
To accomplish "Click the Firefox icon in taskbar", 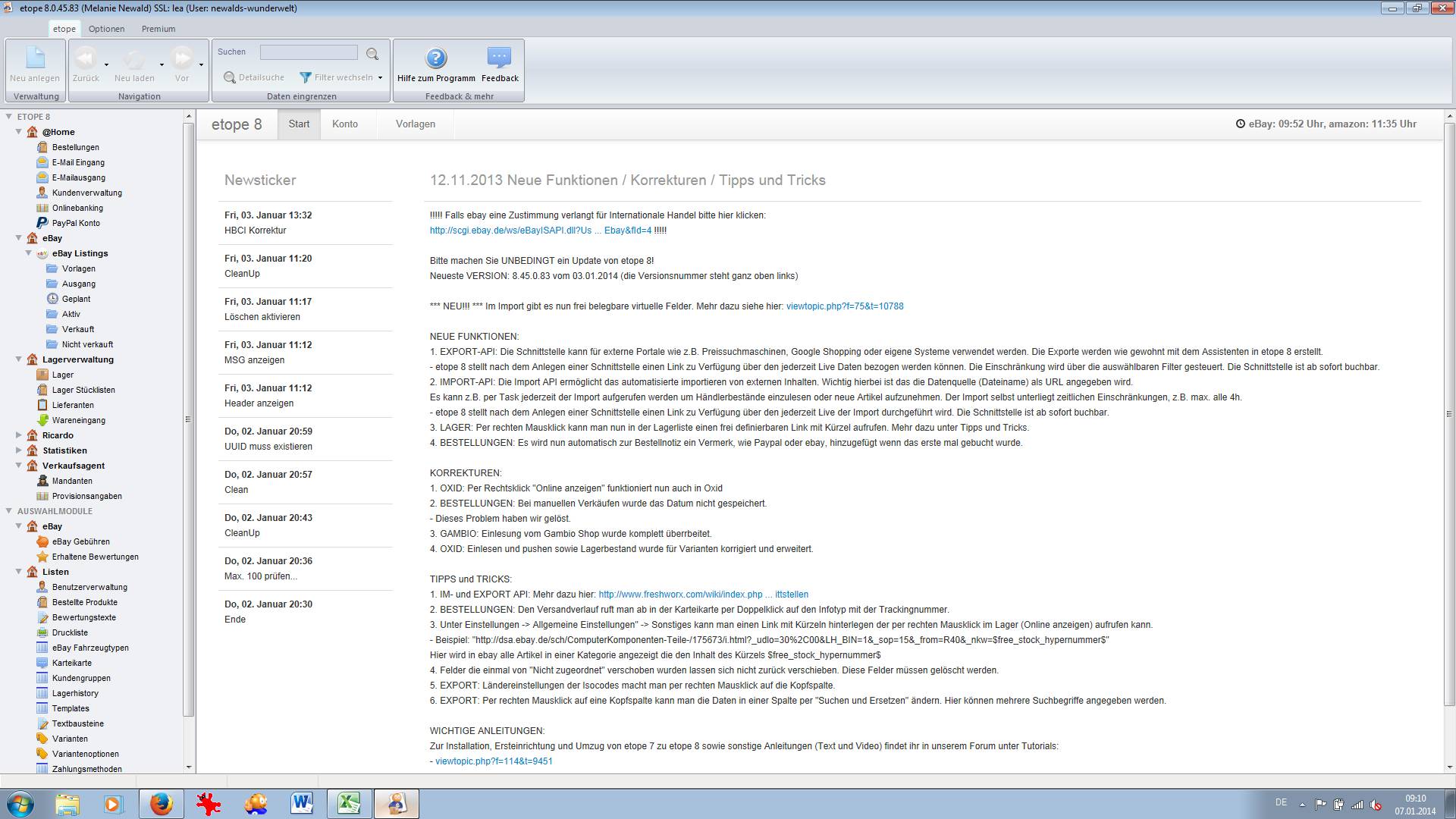I will tap(161, 804).
